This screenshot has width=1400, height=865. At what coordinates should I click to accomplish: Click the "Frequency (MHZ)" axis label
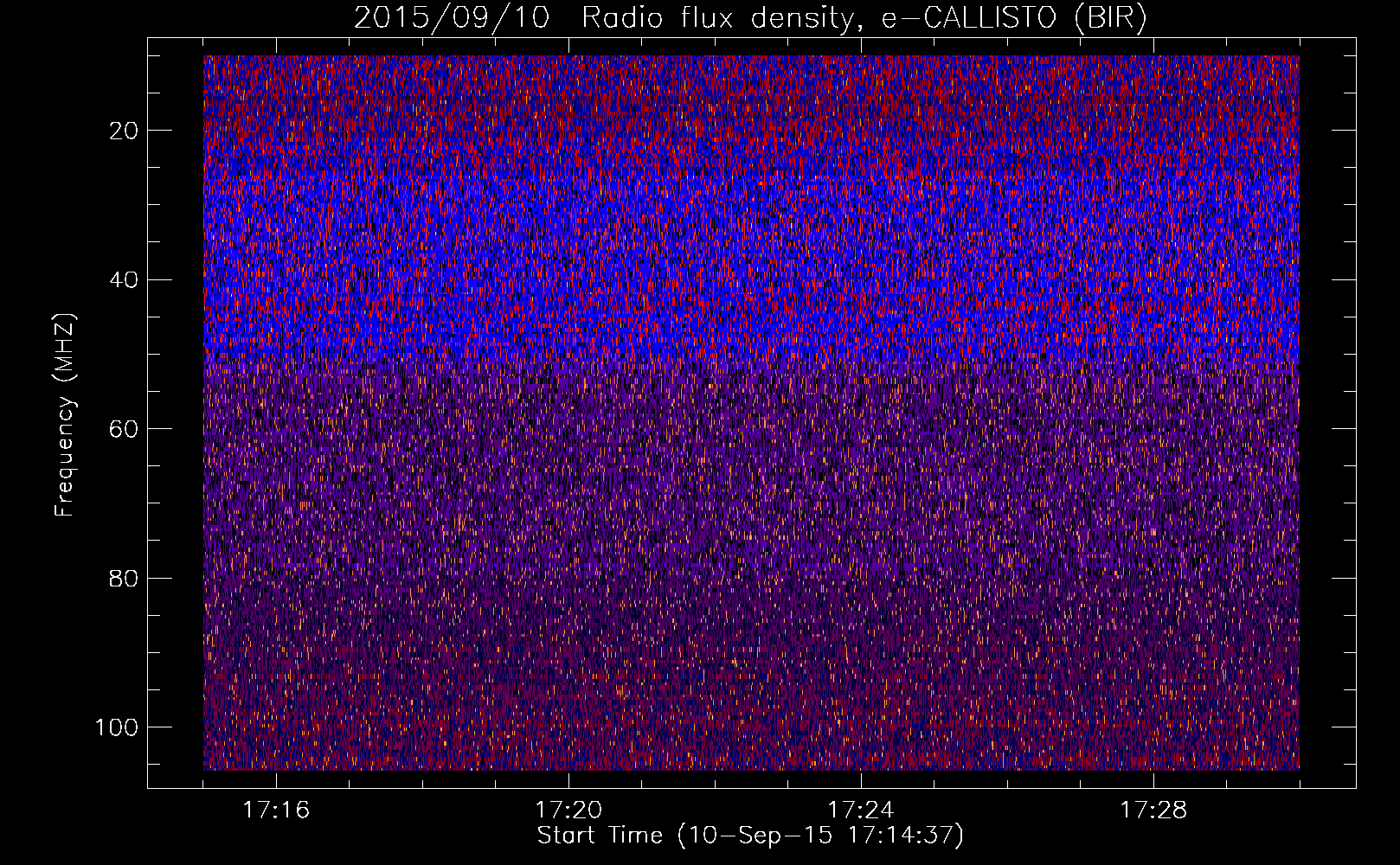65,415
